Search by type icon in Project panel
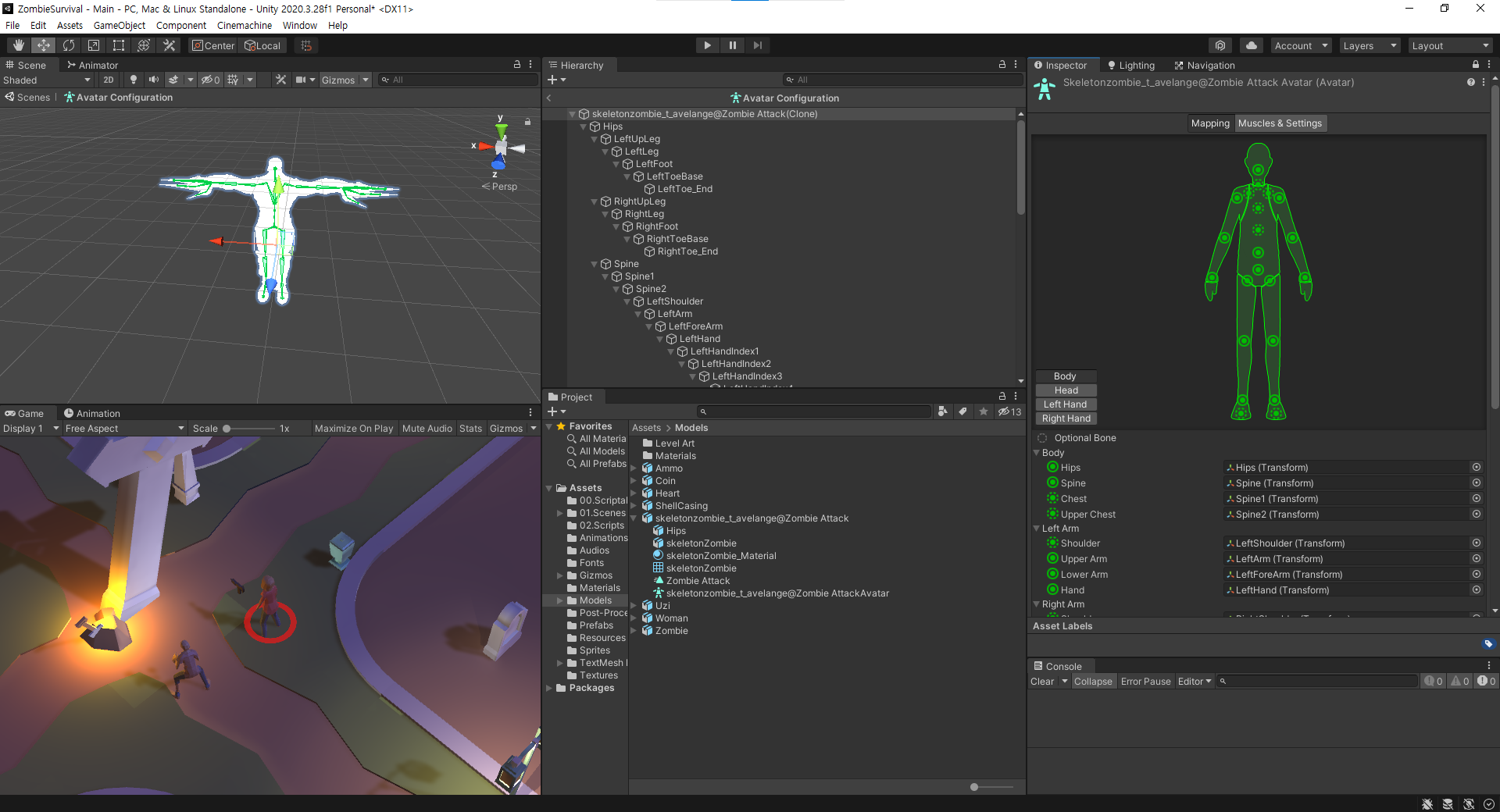 point(943,411)
